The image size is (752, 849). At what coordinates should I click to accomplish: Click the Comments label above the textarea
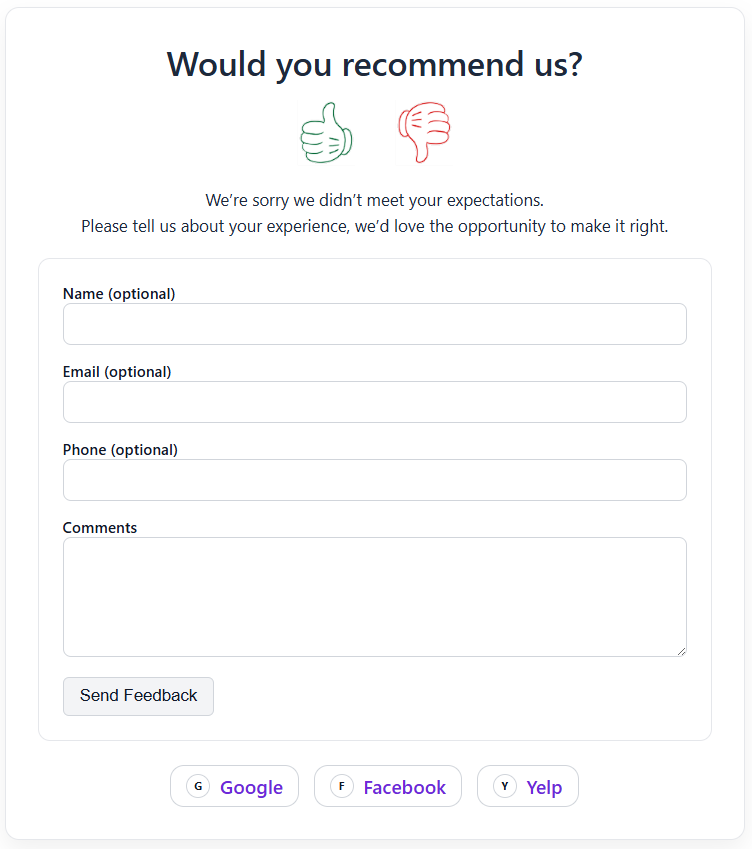pyautogui.click(x=99, y=528)
